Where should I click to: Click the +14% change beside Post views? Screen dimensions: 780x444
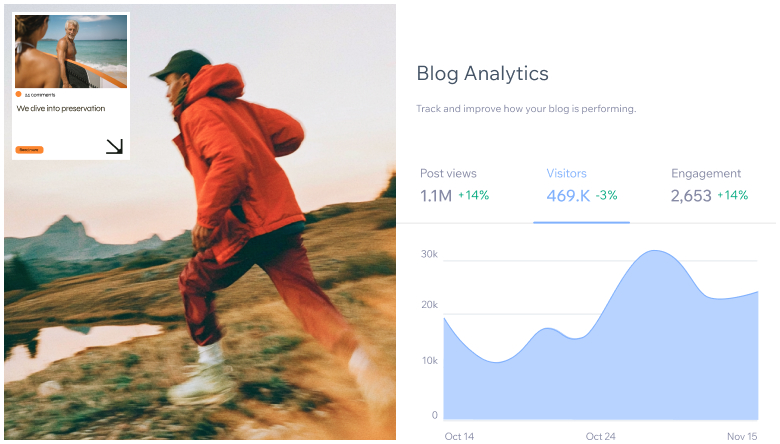tap(474, 195)
